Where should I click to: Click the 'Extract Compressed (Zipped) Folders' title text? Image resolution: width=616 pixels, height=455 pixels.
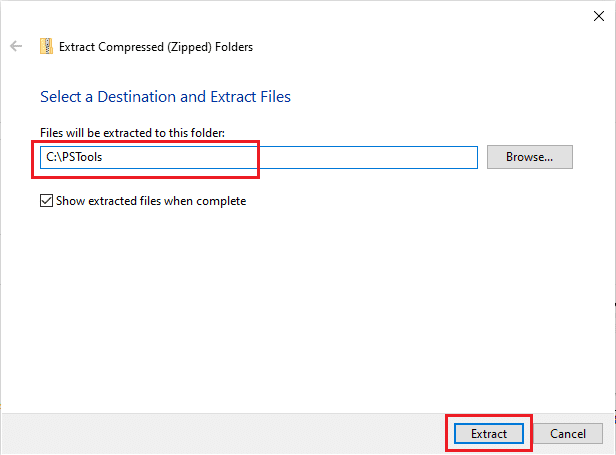point(156,46)
